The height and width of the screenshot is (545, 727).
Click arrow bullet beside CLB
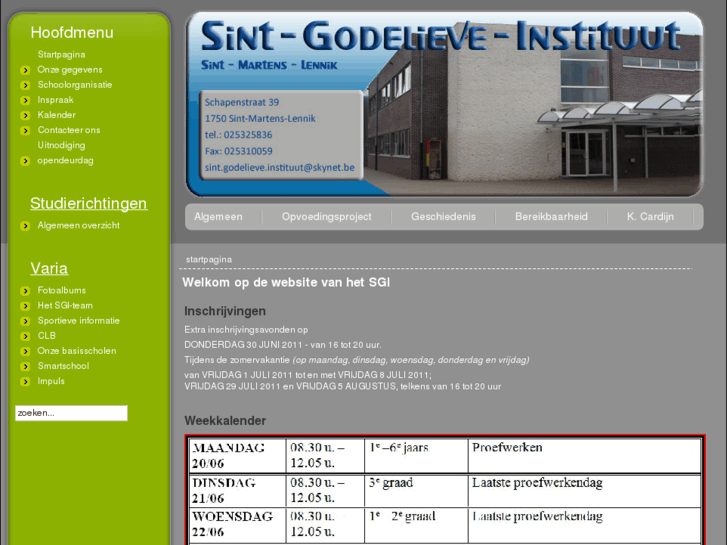25,336
